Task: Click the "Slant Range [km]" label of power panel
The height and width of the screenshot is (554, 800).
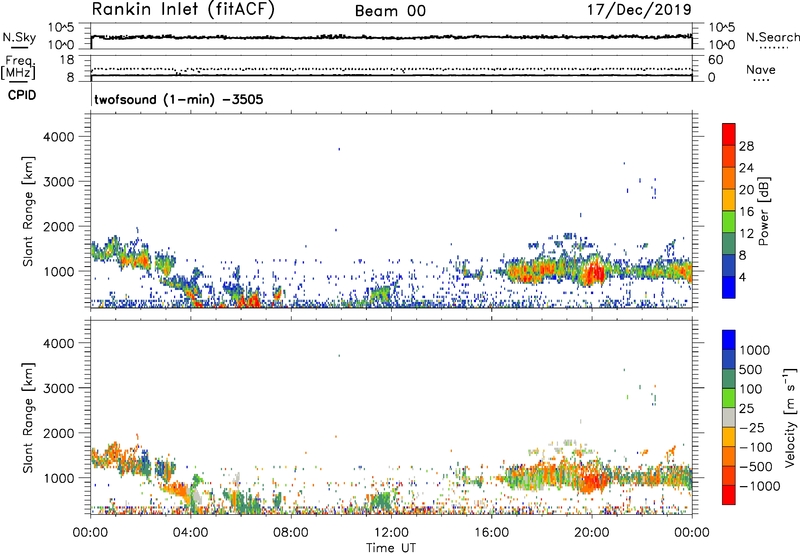Action: tap(28, 211)
